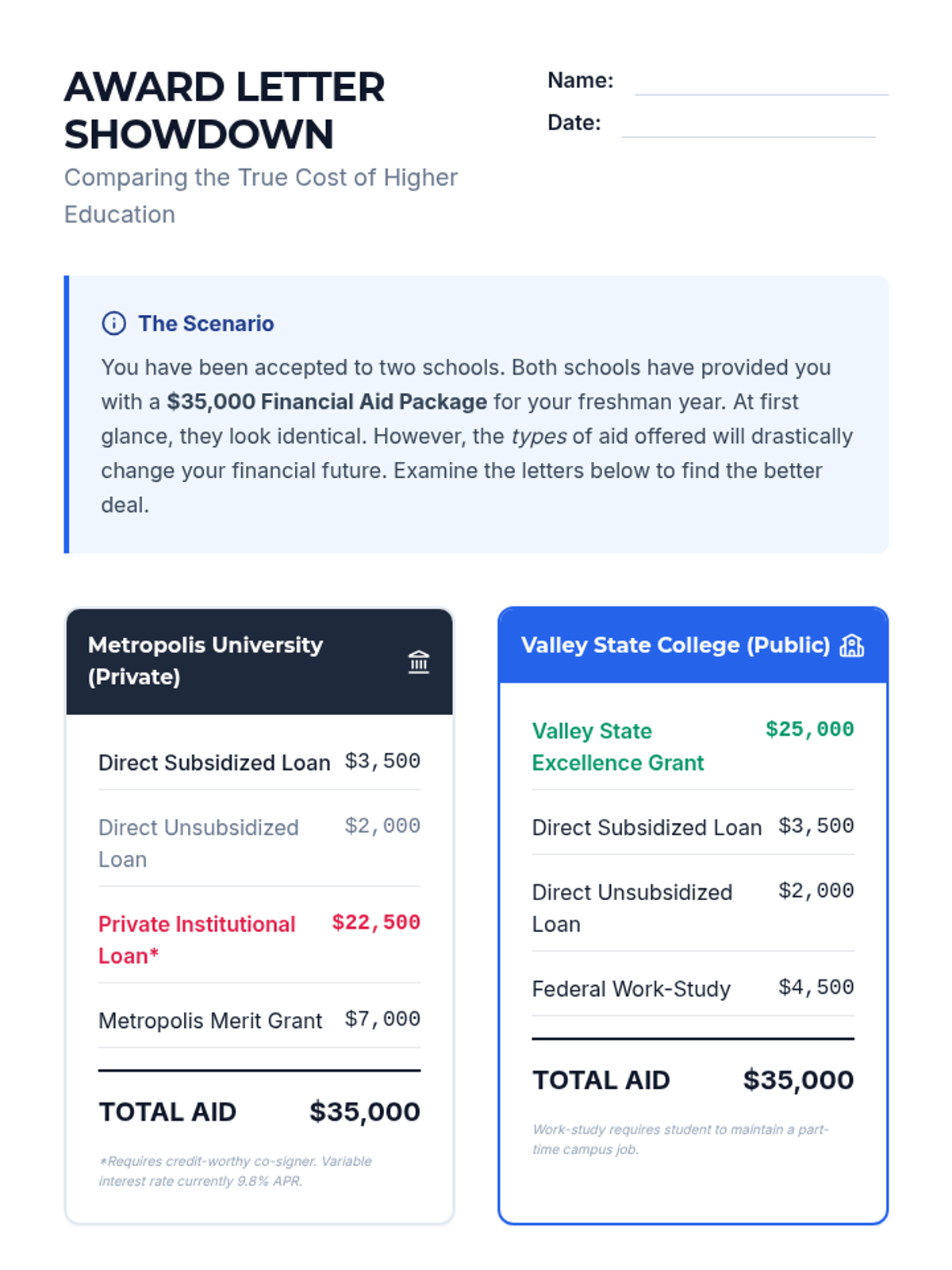Click the Federal Work-Study row label
Image resolution: width=952 pixels, height=1270 pixels.
631,989
